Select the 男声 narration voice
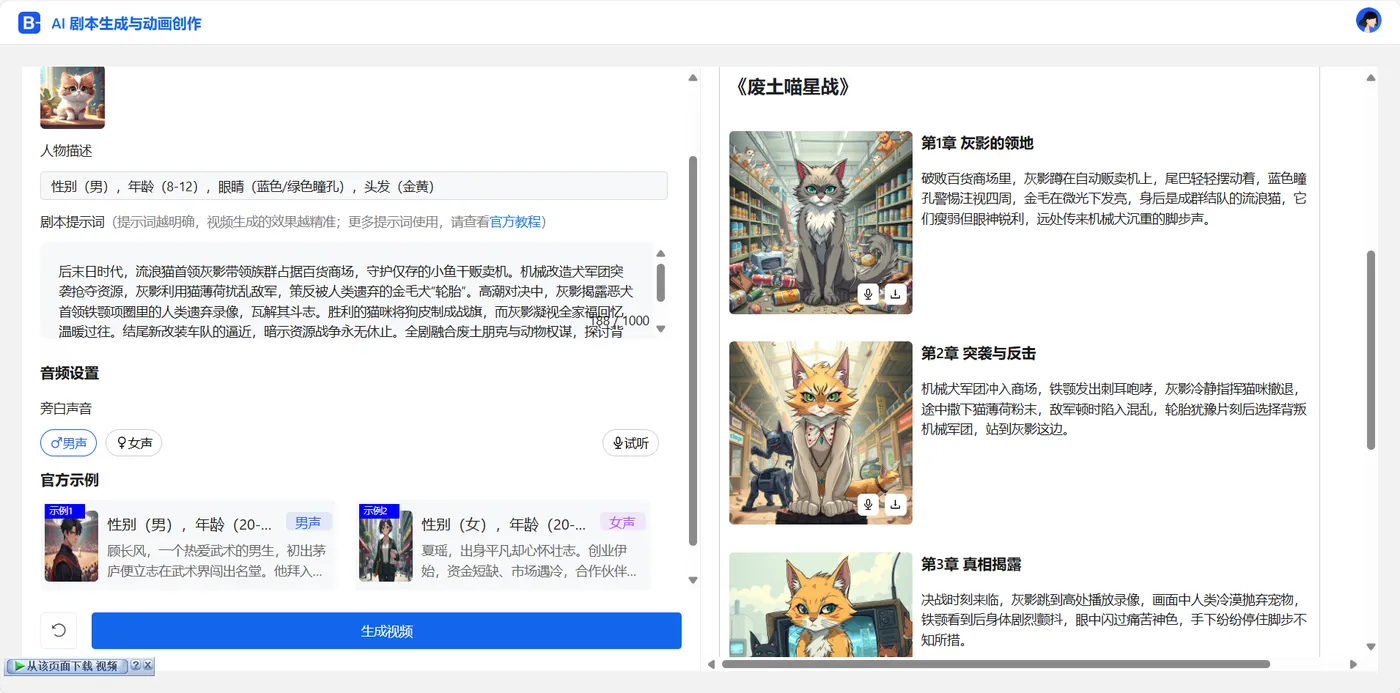This screenshot has width=1400, height=693. 68,443
